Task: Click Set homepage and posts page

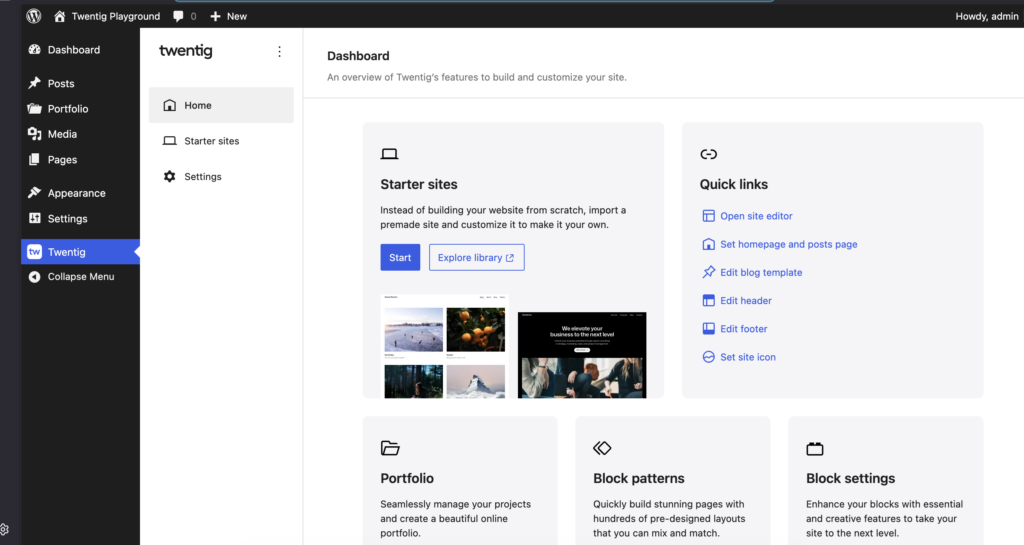Action: [x=788, y=244]
